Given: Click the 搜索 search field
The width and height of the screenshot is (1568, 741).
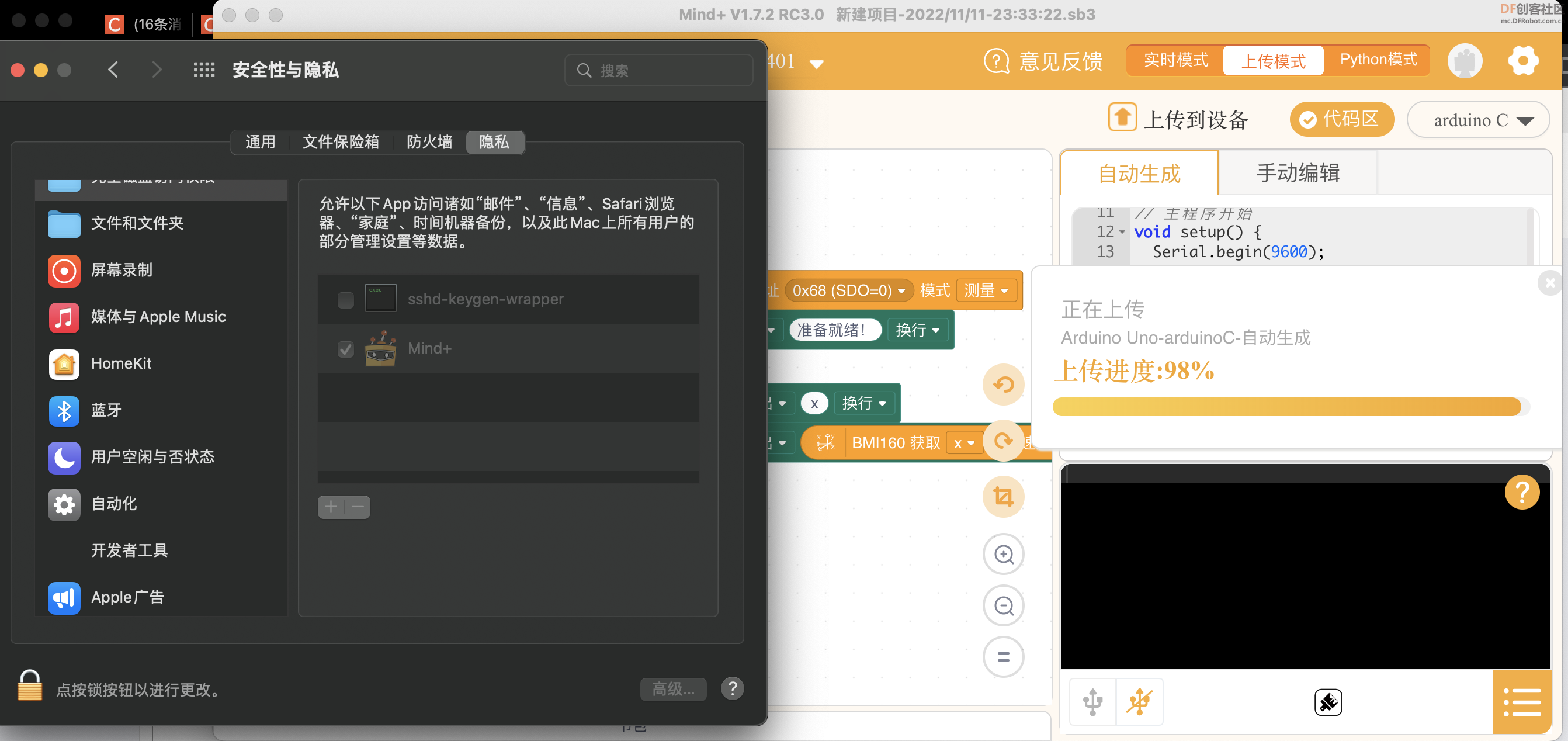Looking at the screenshot, I should 658,71.
